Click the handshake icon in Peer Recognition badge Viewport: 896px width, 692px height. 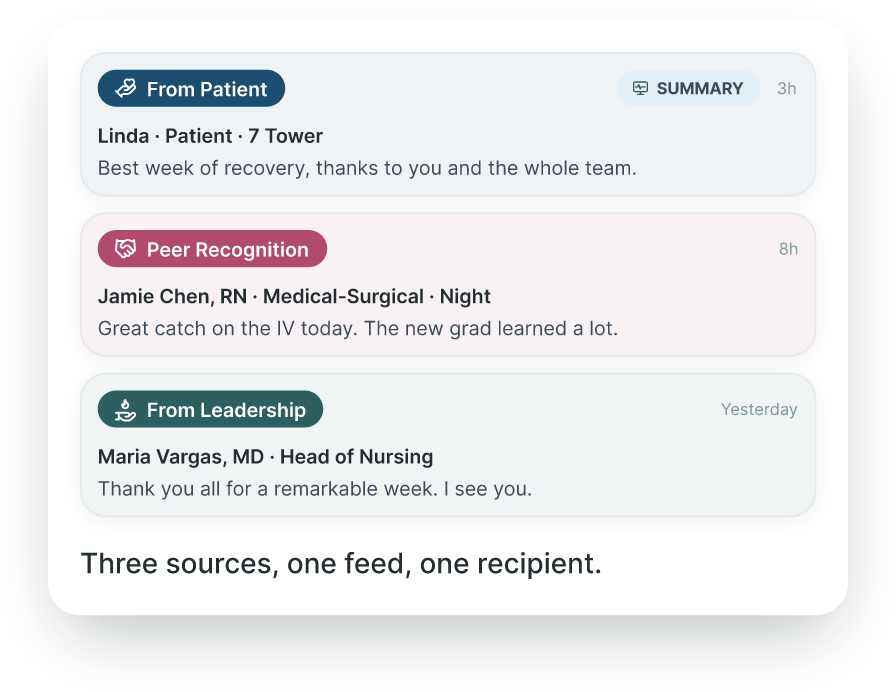pos(126,249)
